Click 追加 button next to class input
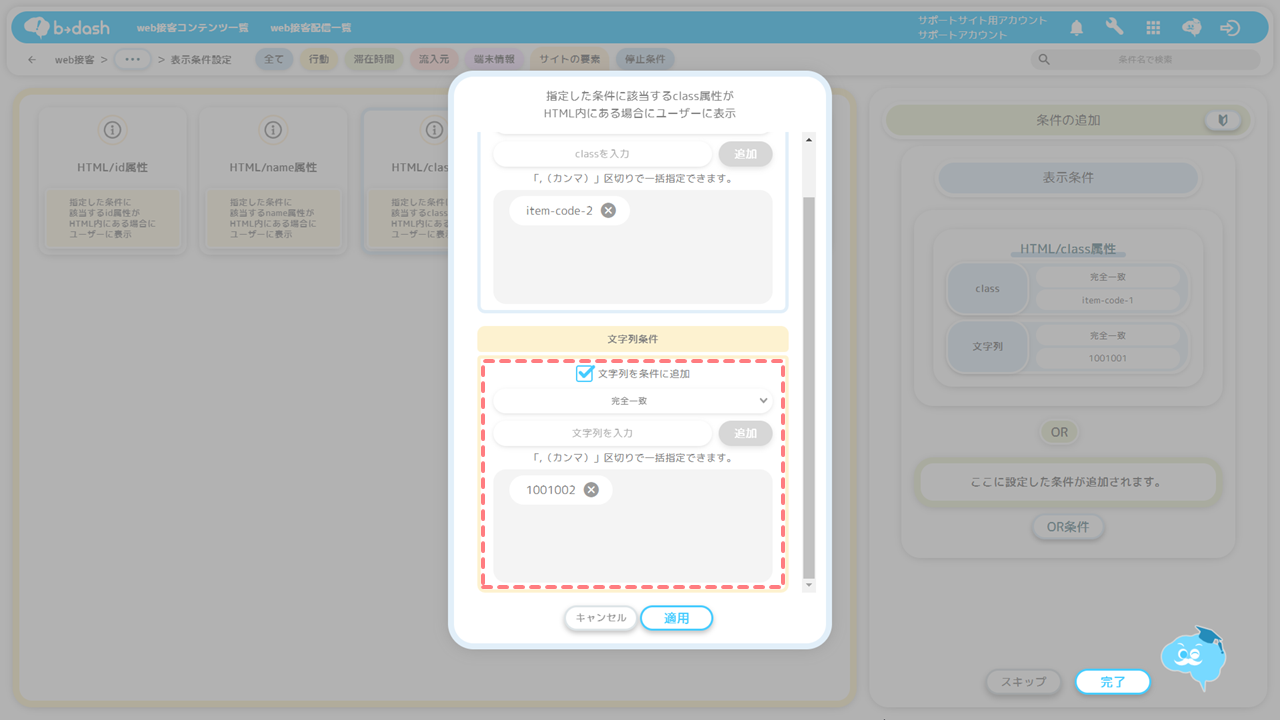The width and height of the screenshot is (1280, 720). (x=746, y=154)
